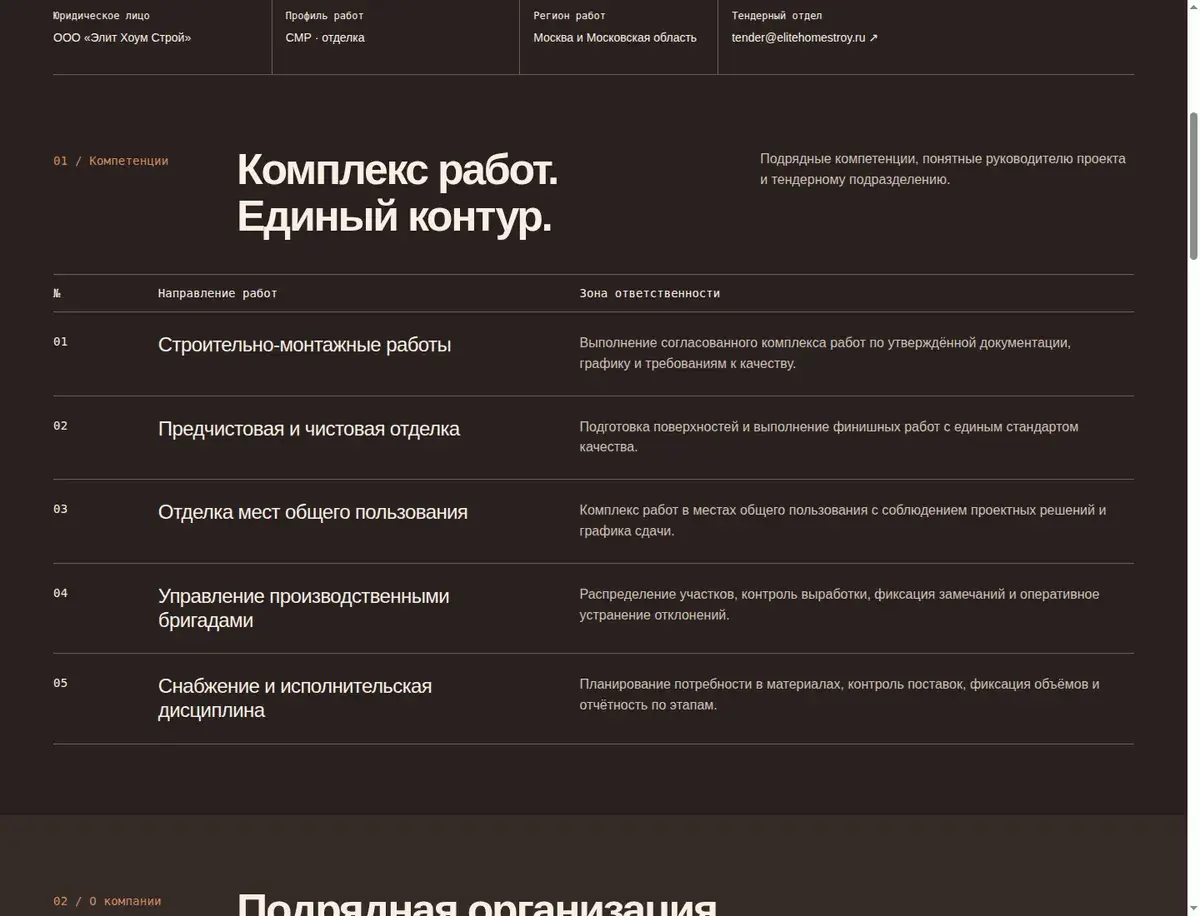Click the text ООО «Элит Хоум Строй»

(x=122, y=38)
